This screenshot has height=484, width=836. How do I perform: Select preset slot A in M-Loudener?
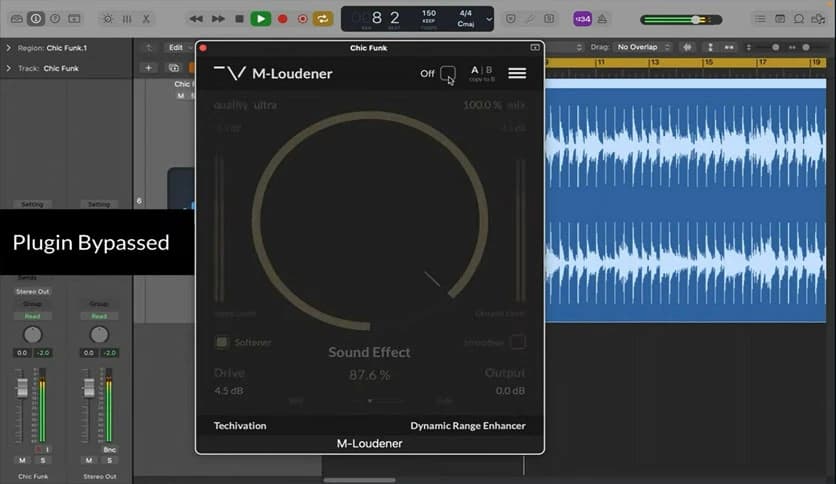click(475, 70)
